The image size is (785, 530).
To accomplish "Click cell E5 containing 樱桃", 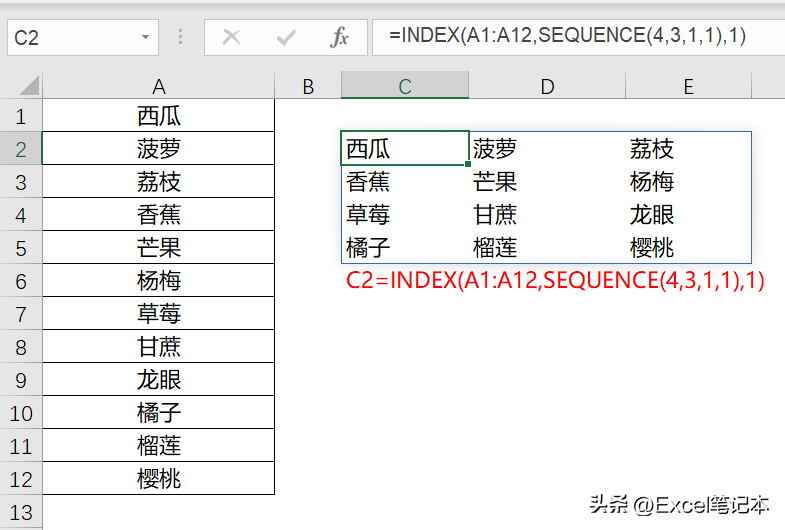I will (688, 247).
